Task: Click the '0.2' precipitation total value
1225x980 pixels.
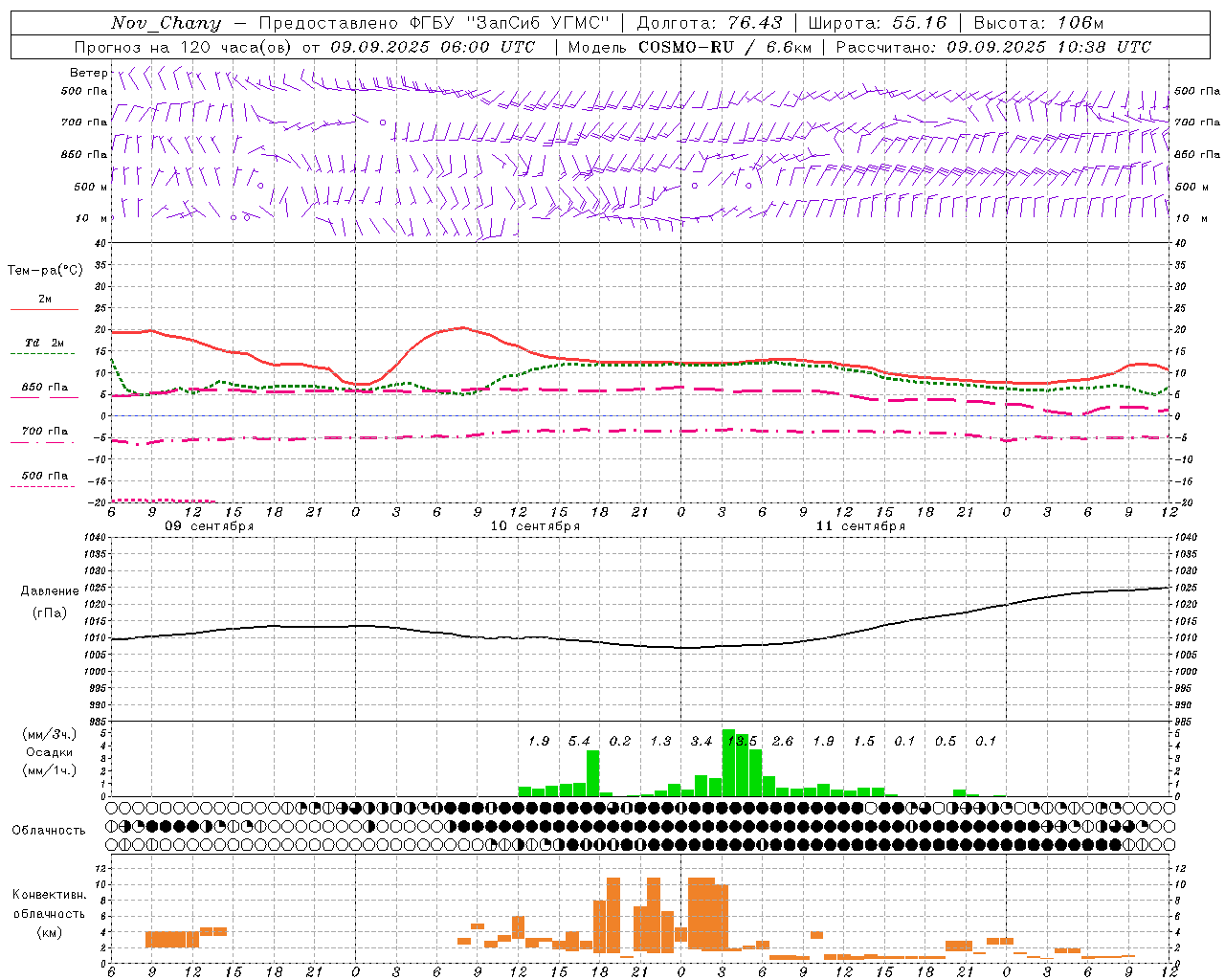Action: (x=620, y=741)
